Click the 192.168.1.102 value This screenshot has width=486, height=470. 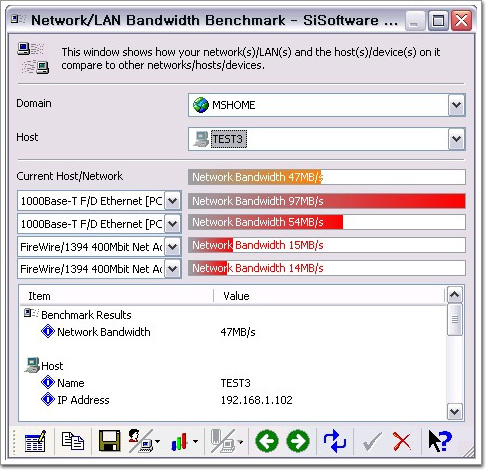pos(256,400)
